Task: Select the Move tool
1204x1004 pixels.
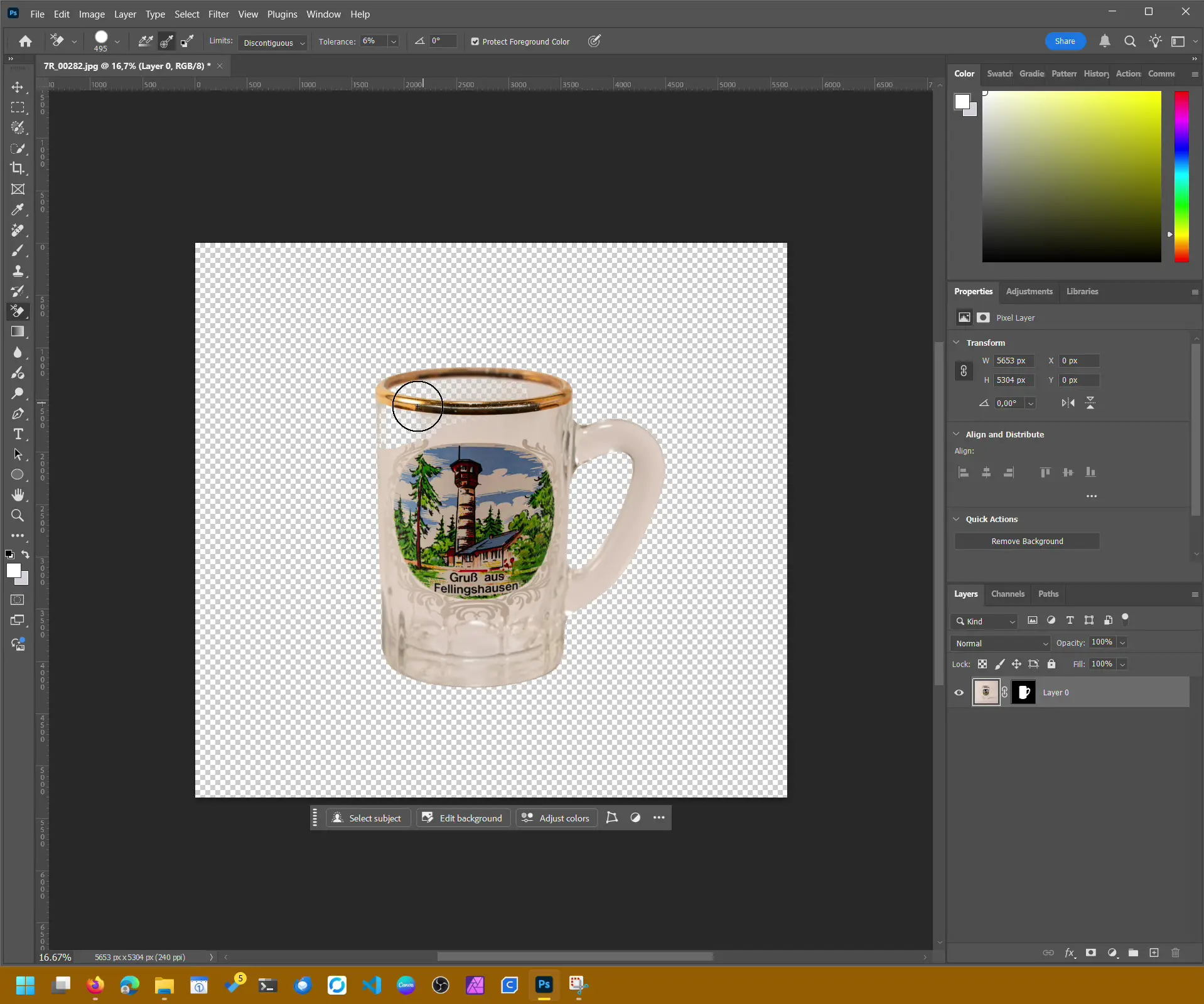Action: (18, 87)
